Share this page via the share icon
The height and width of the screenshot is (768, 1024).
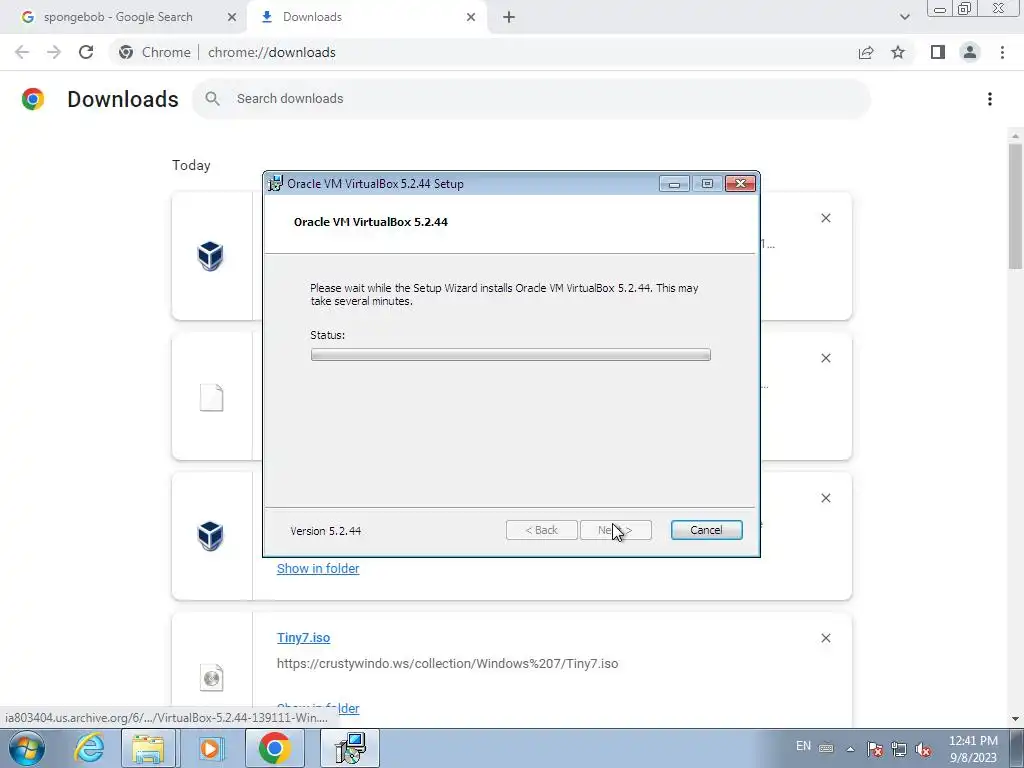pos(866,52)
